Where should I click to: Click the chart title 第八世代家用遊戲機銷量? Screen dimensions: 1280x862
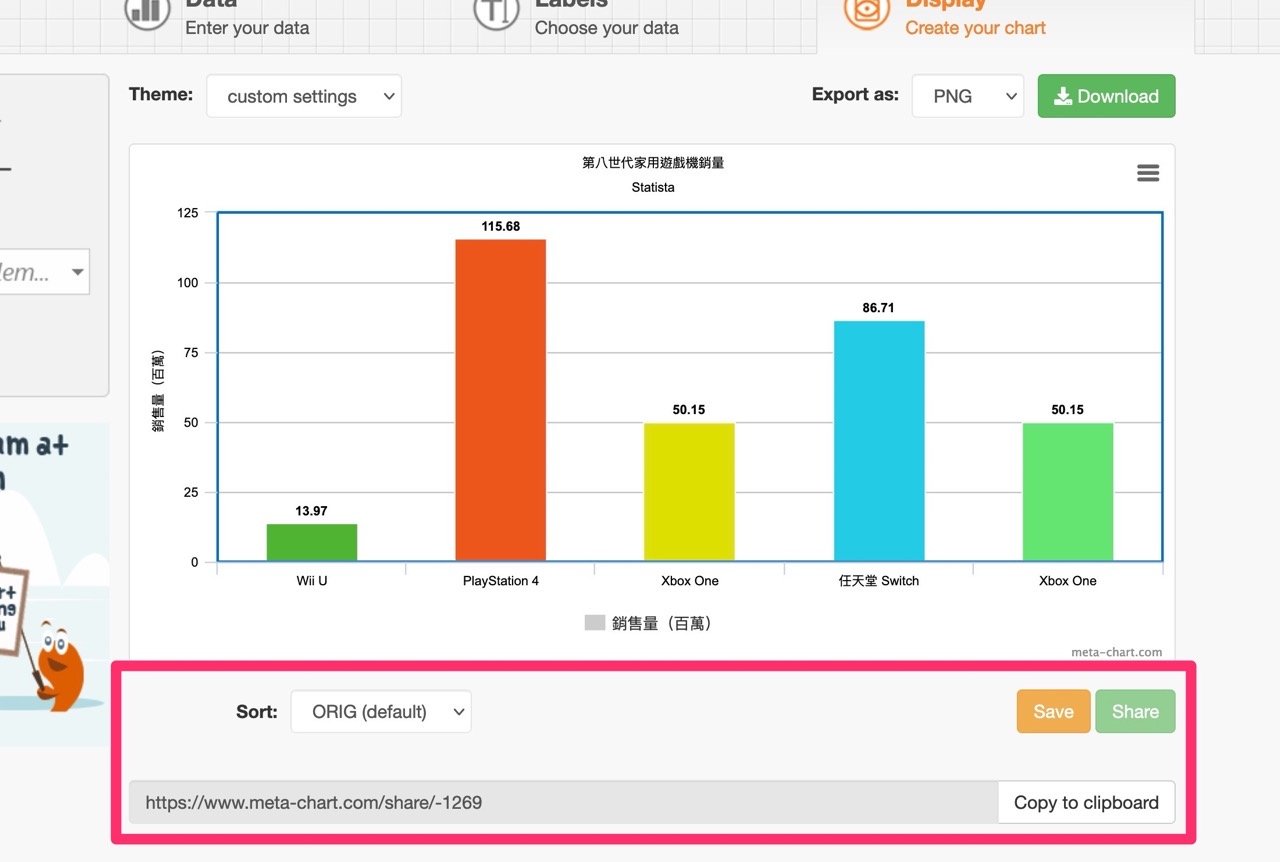tap(653, 163)
